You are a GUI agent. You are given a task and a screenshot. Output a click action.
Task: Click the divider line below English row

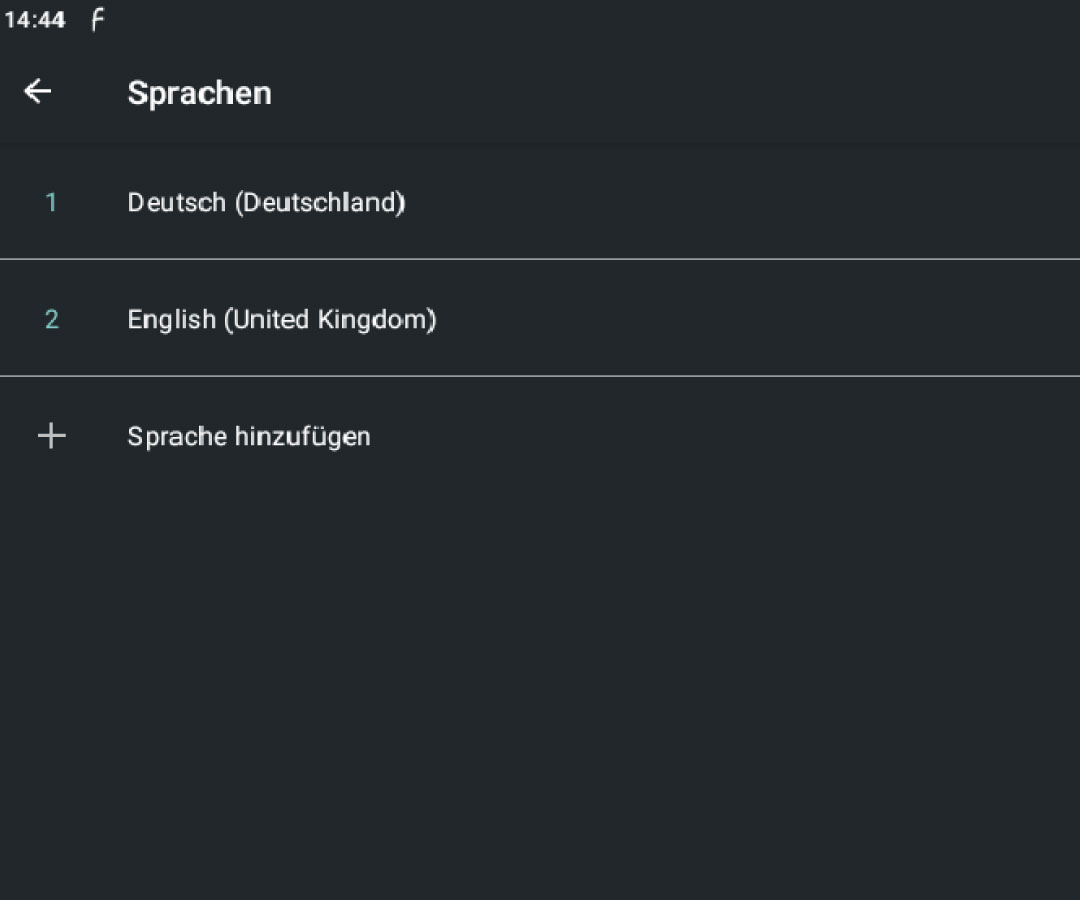[x=540, y=376]
